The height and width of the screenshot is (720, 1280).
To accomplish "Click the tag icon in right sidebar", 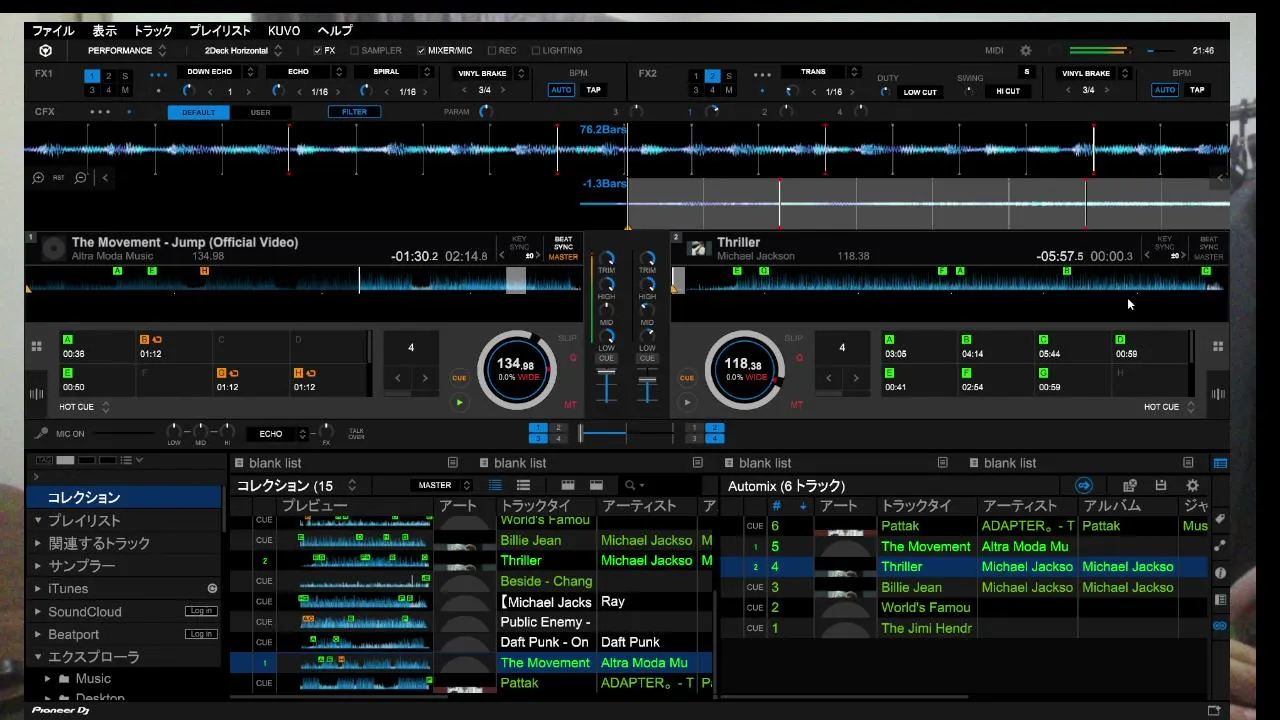I will pyautogui.click(x=1220, y=520).
